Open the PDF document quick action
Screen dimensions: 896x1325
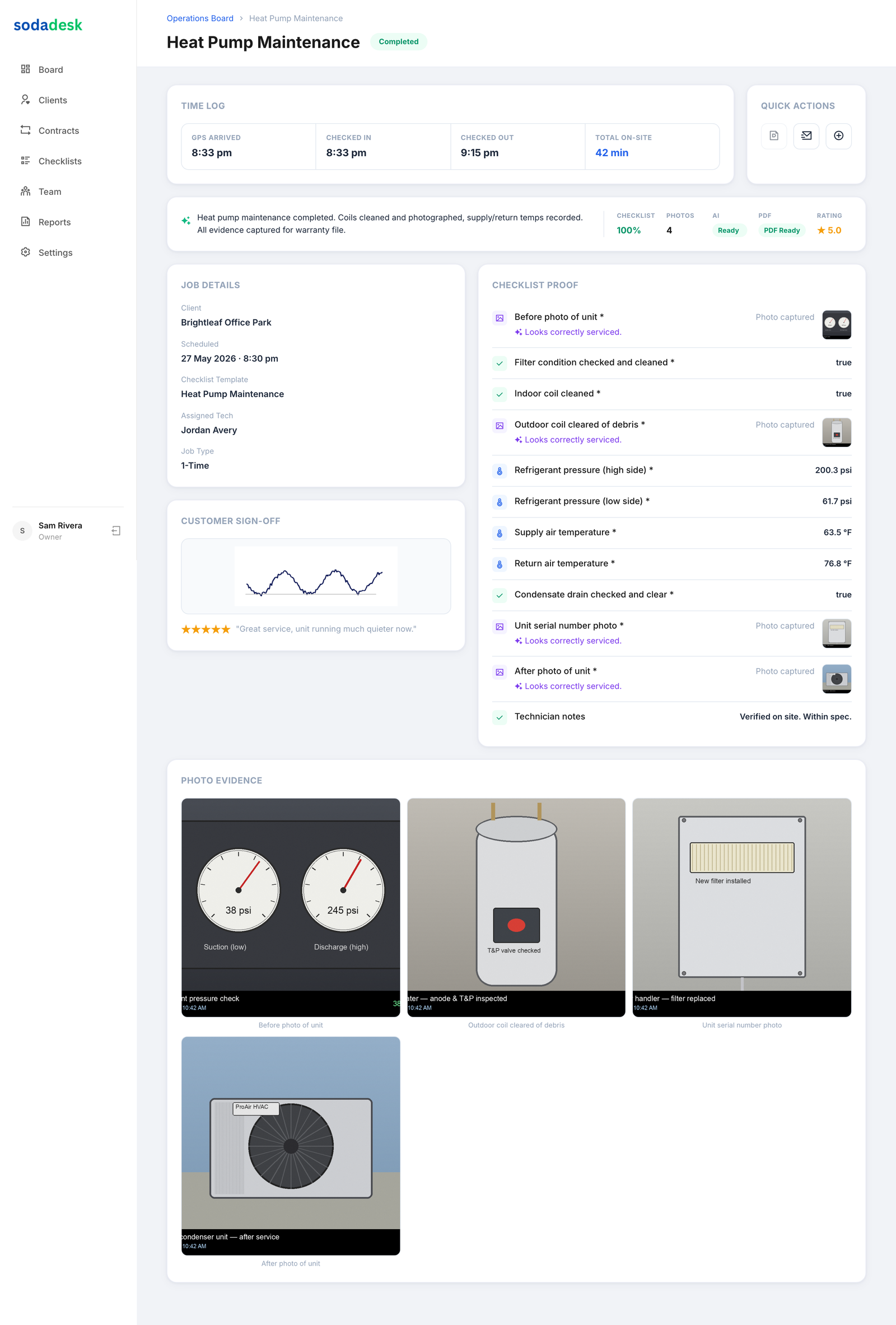pos(773,136)
